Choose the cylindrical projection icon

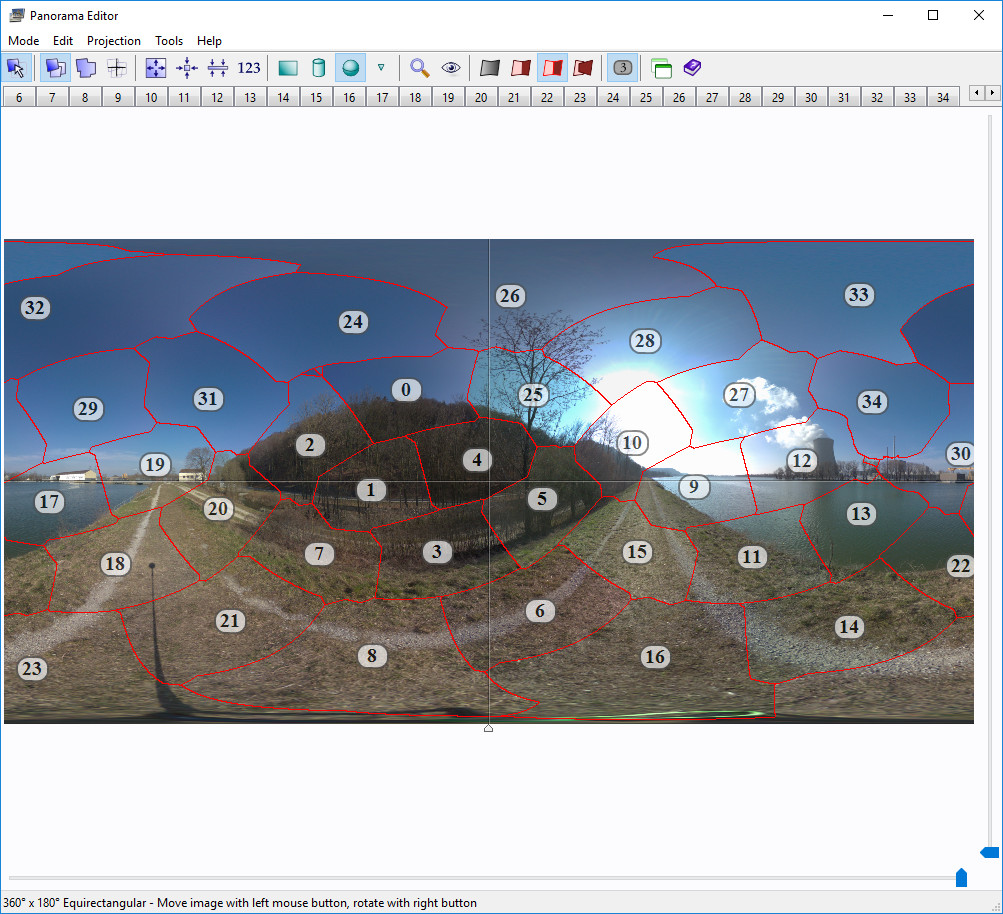[x=319, y=68]
